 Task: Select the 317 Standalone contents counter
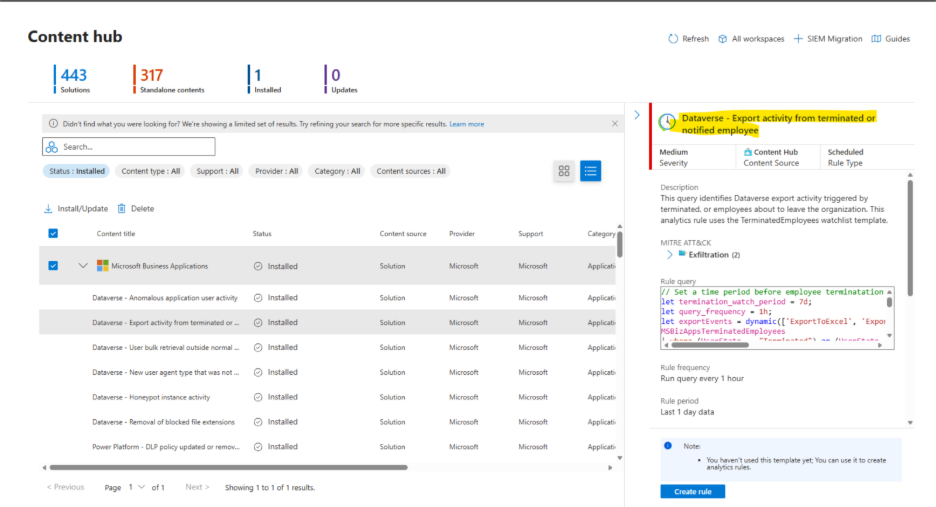170,79
